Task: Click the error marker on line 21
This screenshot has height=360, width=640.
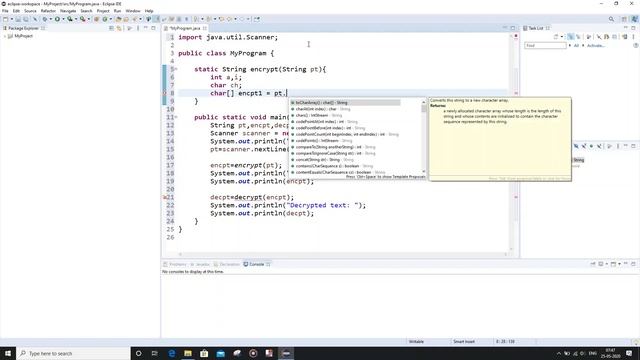Action: point(165,197)
